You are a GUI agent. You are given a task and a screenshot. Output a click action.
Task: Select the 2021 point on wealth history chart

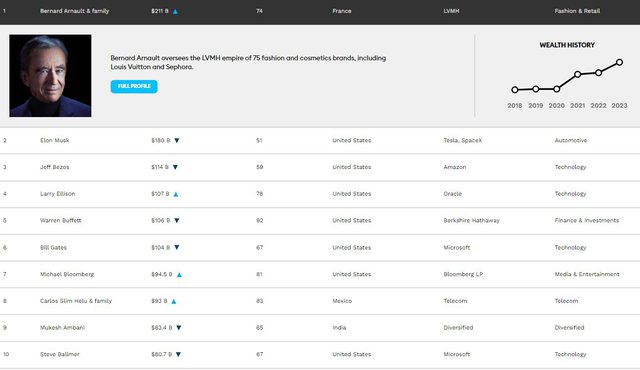coord(578,74)
